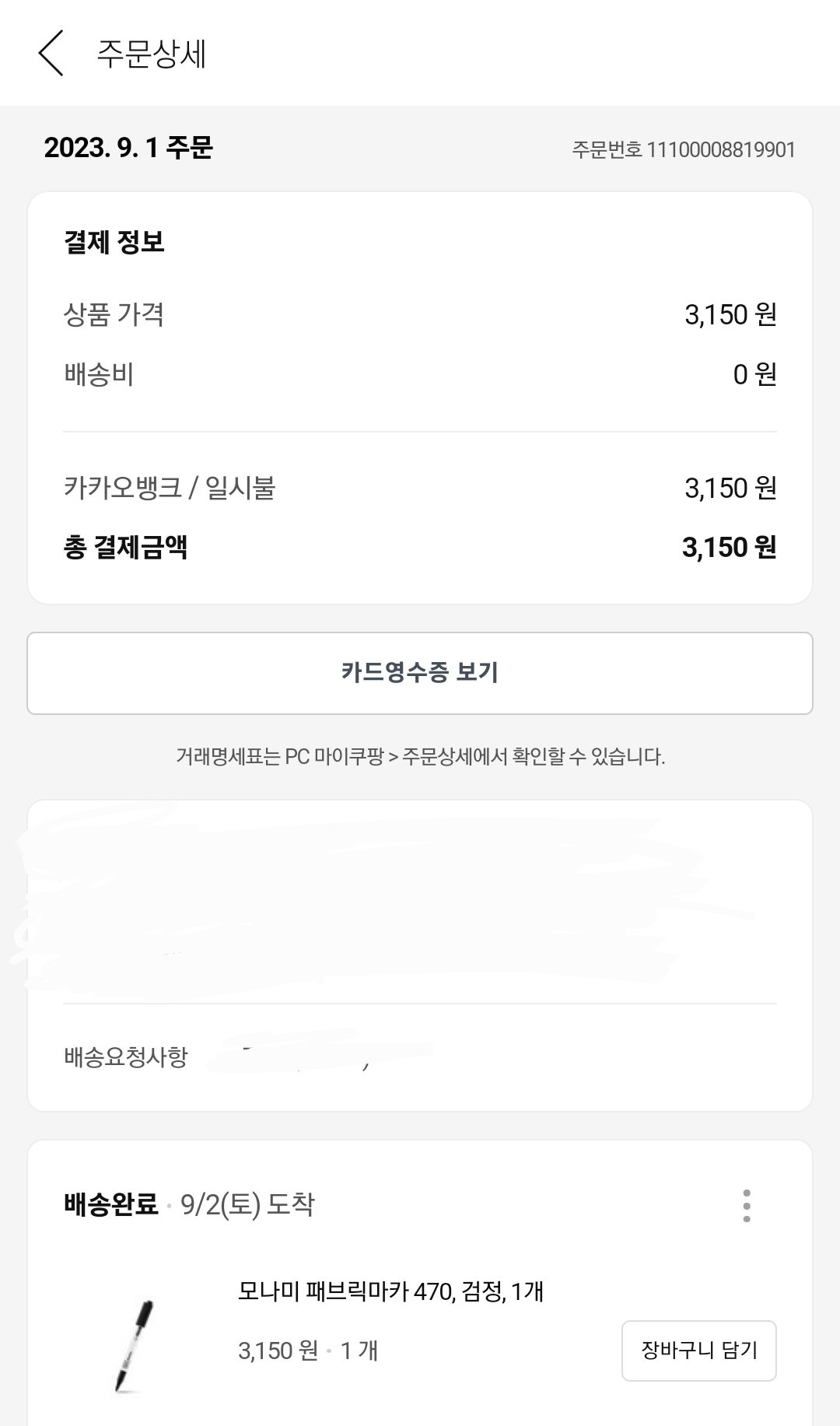This screenshot has height=1426, width=840.
Task: Click the 배송완료 delivery status
Action: [x=110, y=1204]
